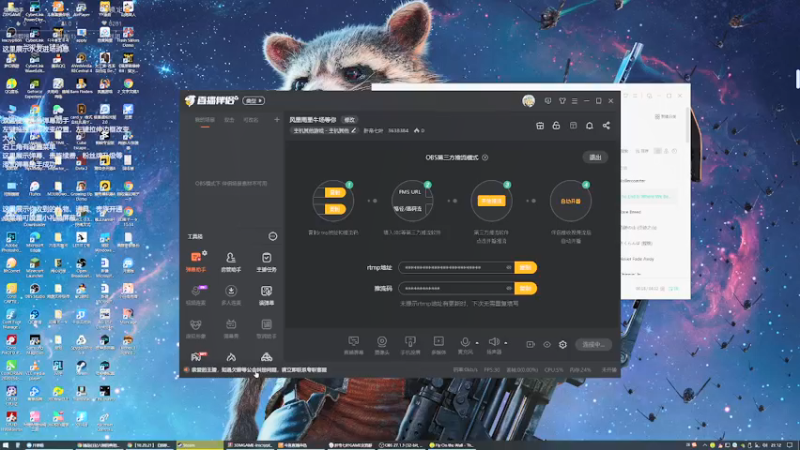Collapse the toolbox with the circle button
This screenshot has height=450, width=800.
(x=273, y=236)
